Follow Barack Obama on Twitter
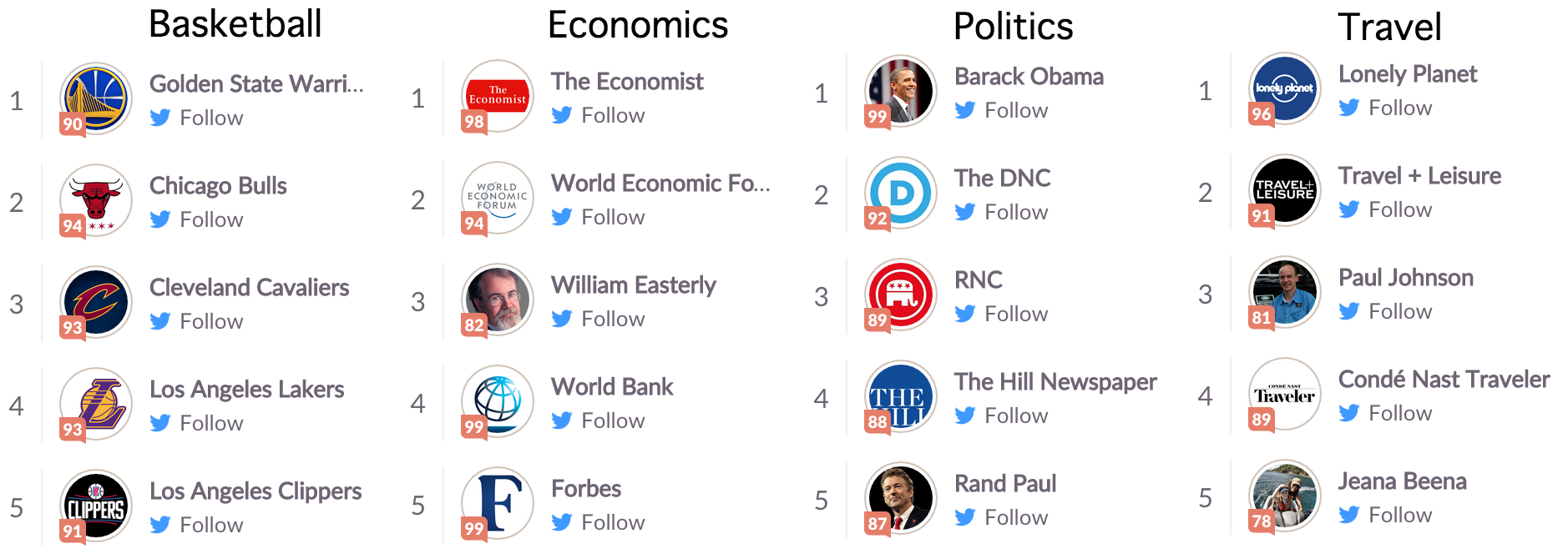The width and height of the screenshot is (1568, 554). coord(1001,110)
